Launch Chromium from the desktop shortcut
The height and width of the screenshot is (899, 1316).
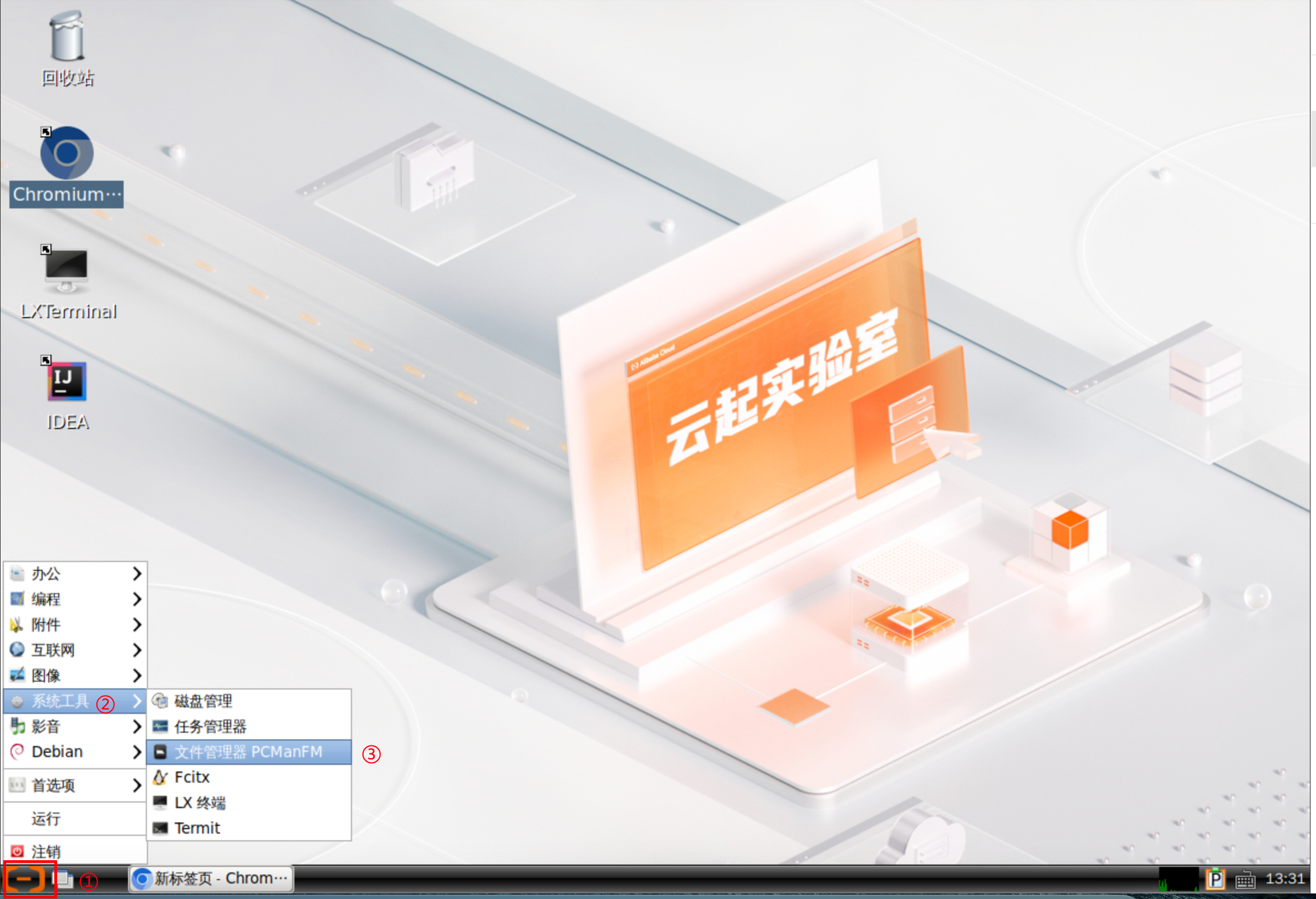[x=67, y=154]
